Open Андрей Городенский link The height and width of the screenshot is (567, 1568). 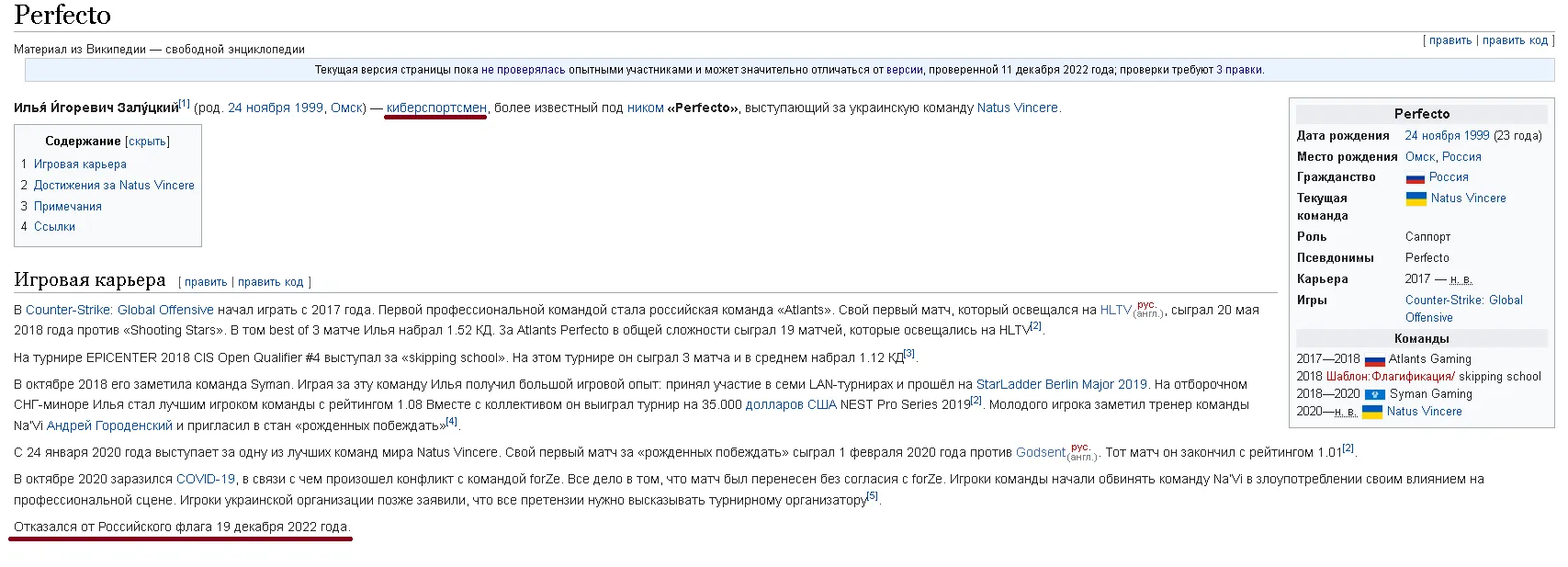109,426
